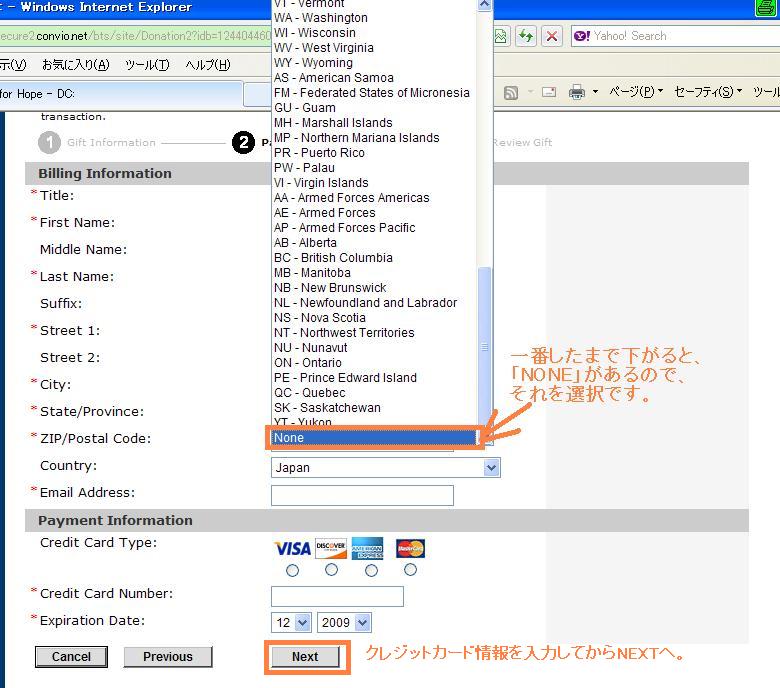The width and height of the screenshot is (780, 688).
Task: Select NB - New Brunswick option
Action: 374,288
